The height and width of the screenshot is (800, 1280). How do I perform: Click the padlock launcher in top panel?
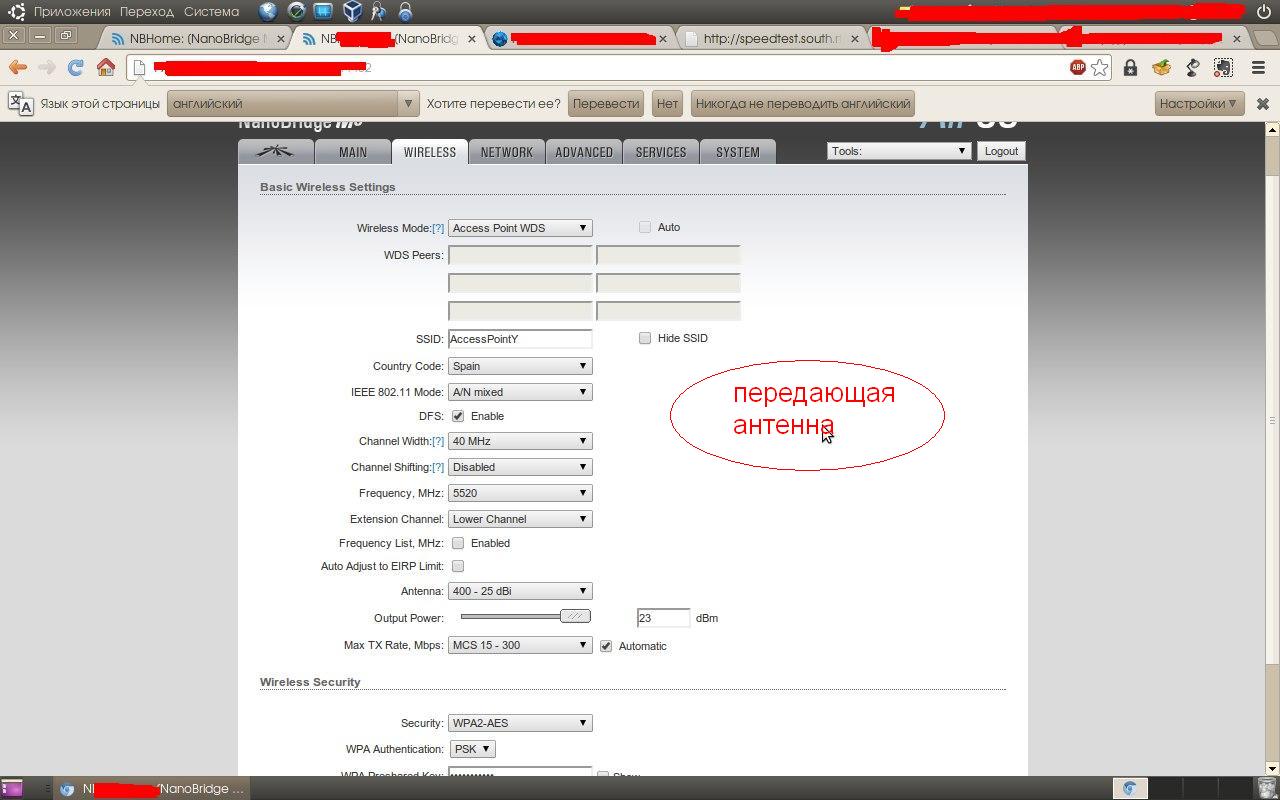click(405, 12)
